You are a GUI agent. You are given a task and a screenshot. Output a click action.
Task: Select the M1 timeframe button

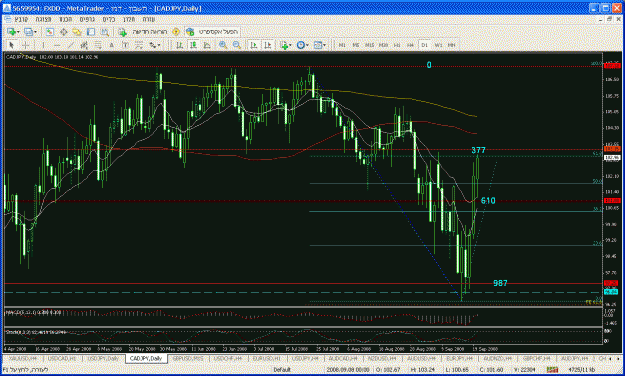[x=342, y=45]
